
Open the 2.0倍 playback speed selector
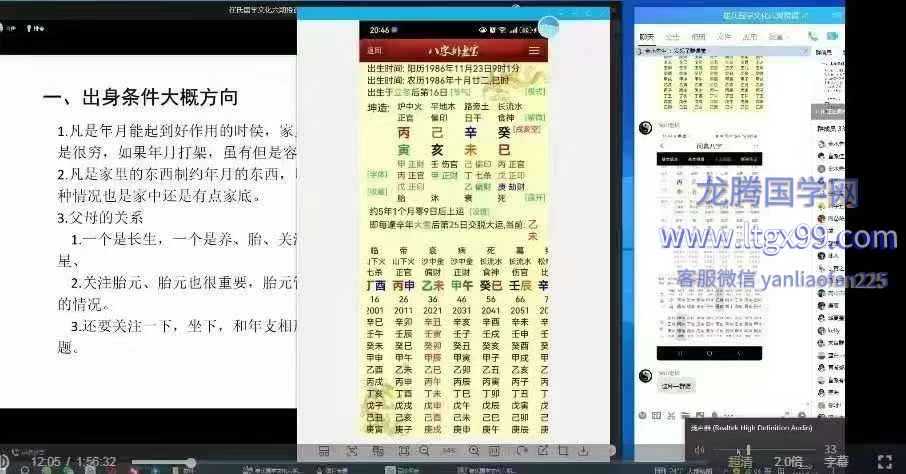(x=788, y=462)
